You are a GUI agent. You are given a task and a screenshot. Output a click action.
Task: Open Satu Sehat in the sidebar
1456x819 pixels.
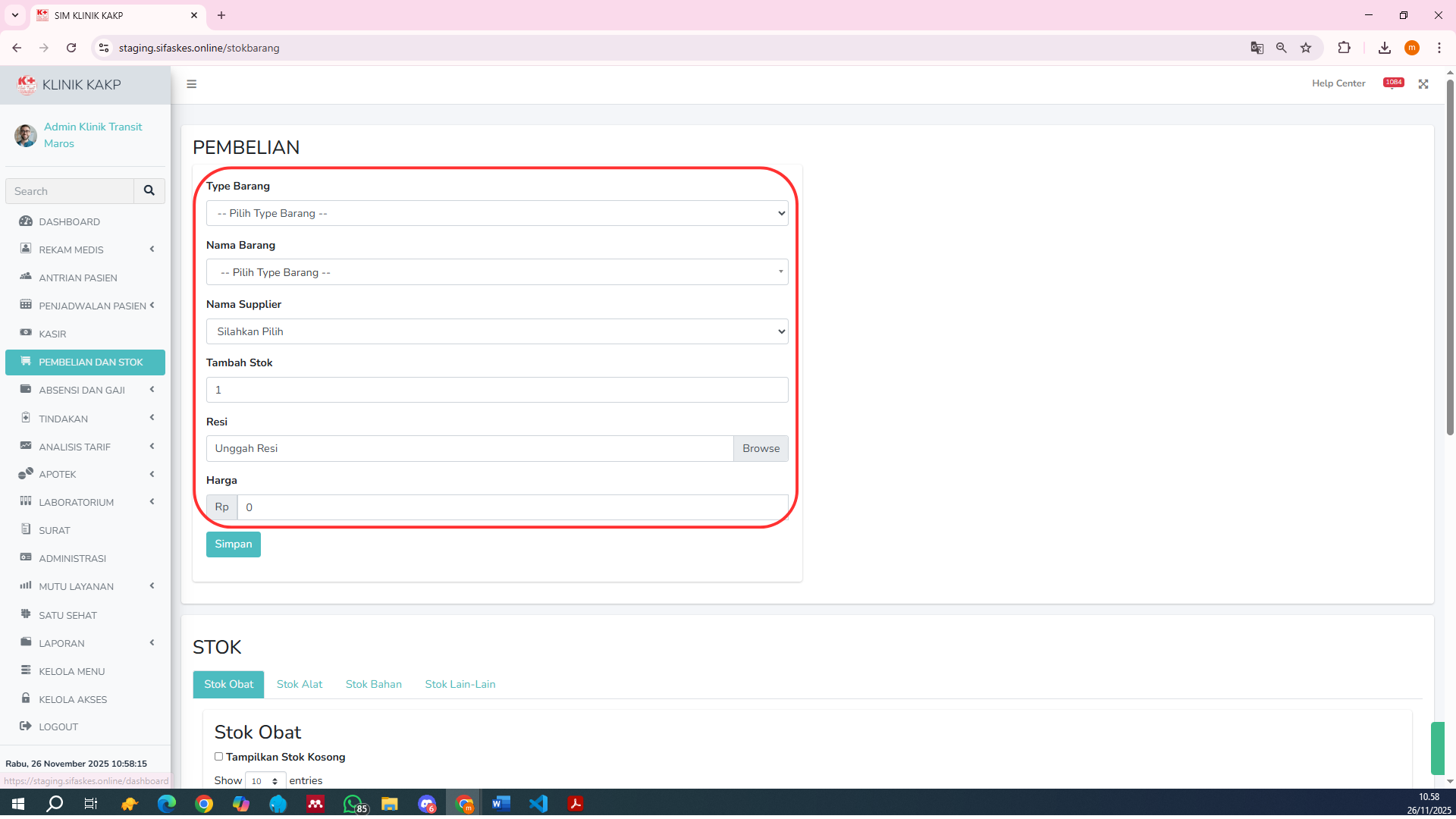coord(67,615)
